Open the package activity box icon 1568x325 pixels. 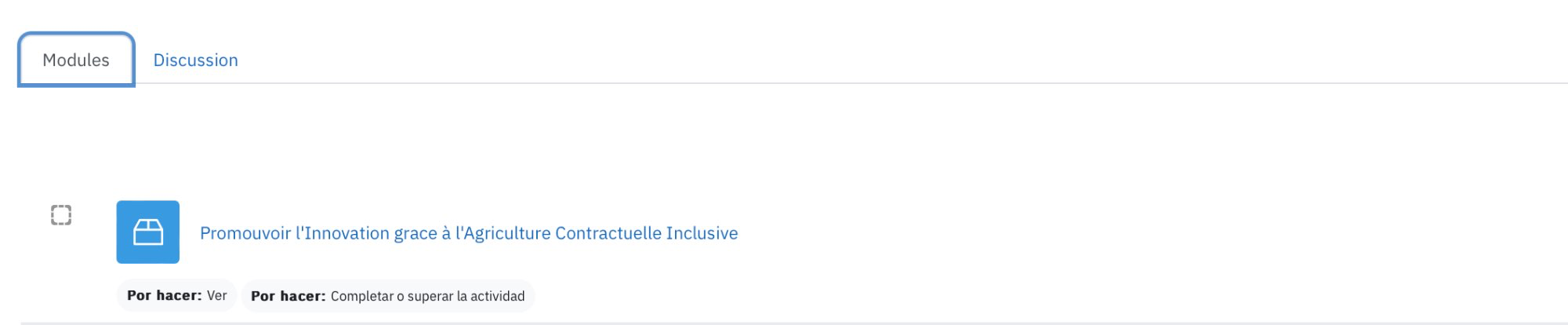coord(147,232)
